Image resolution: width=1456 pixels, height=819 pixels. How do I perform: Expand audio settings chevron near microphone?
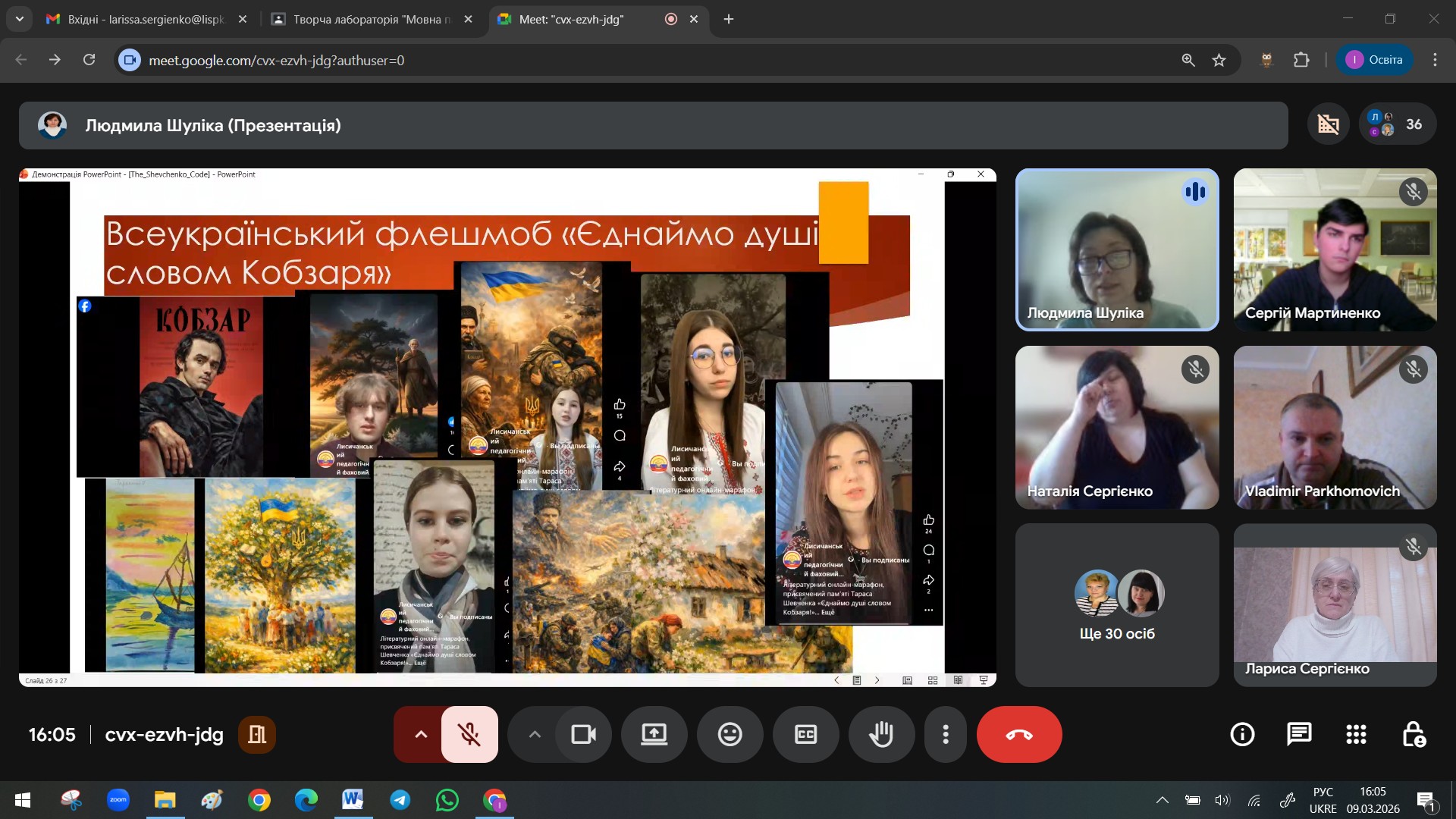(x=421, y=734)
